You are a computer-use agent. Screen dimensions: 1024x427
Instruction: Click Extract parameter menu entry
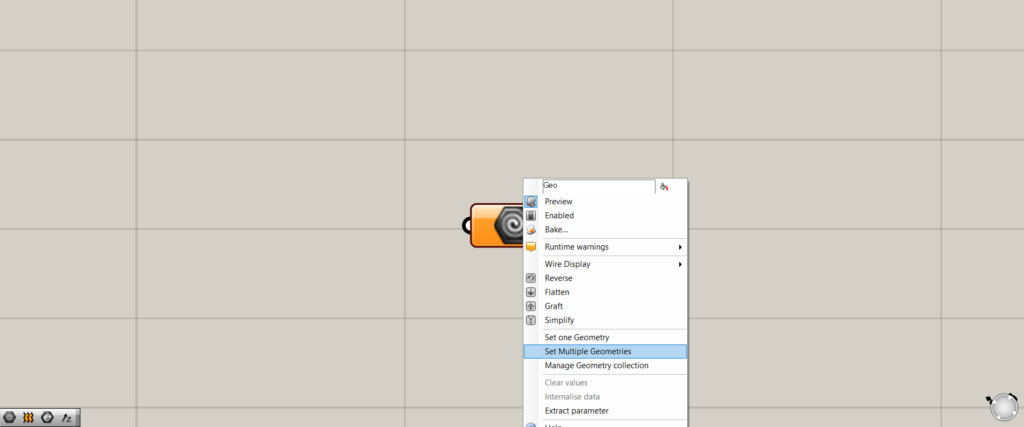click(576, 410)
